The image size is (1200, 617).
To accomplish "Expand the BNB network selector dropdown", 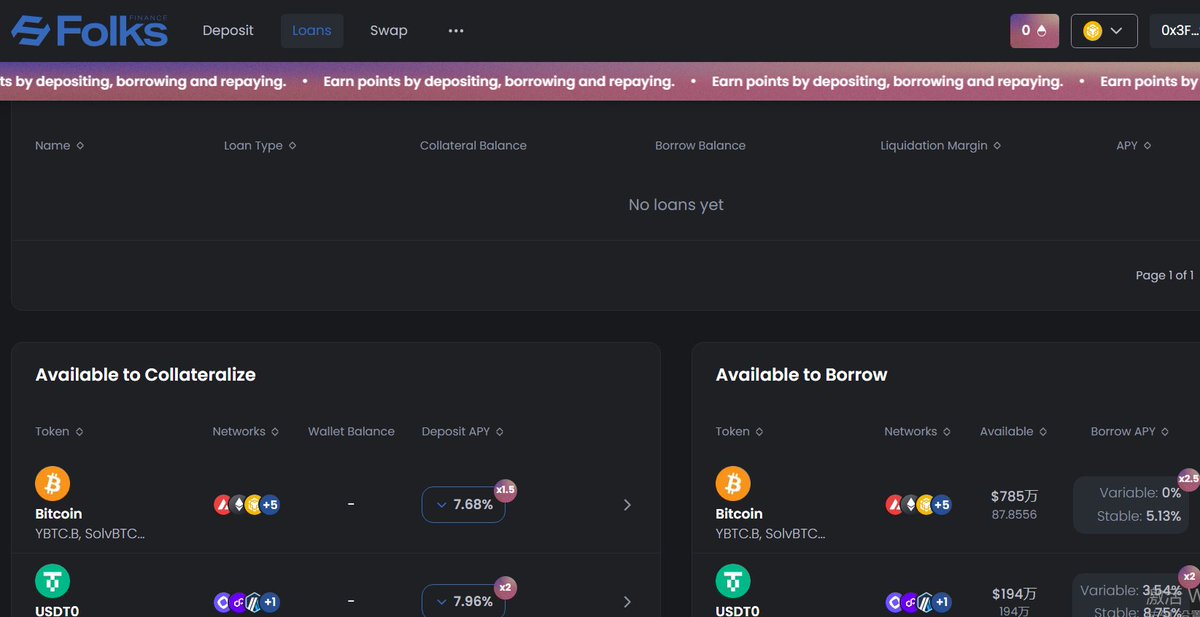I will [1104, 31].
